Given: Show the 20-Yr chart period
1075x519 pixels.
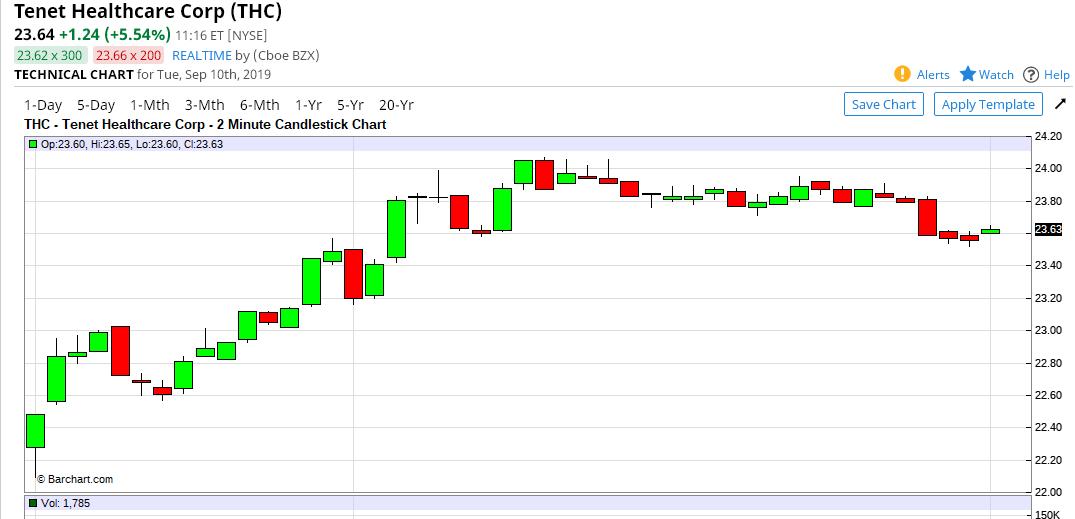Looking at the screenshot, I should tap(396, 105).
